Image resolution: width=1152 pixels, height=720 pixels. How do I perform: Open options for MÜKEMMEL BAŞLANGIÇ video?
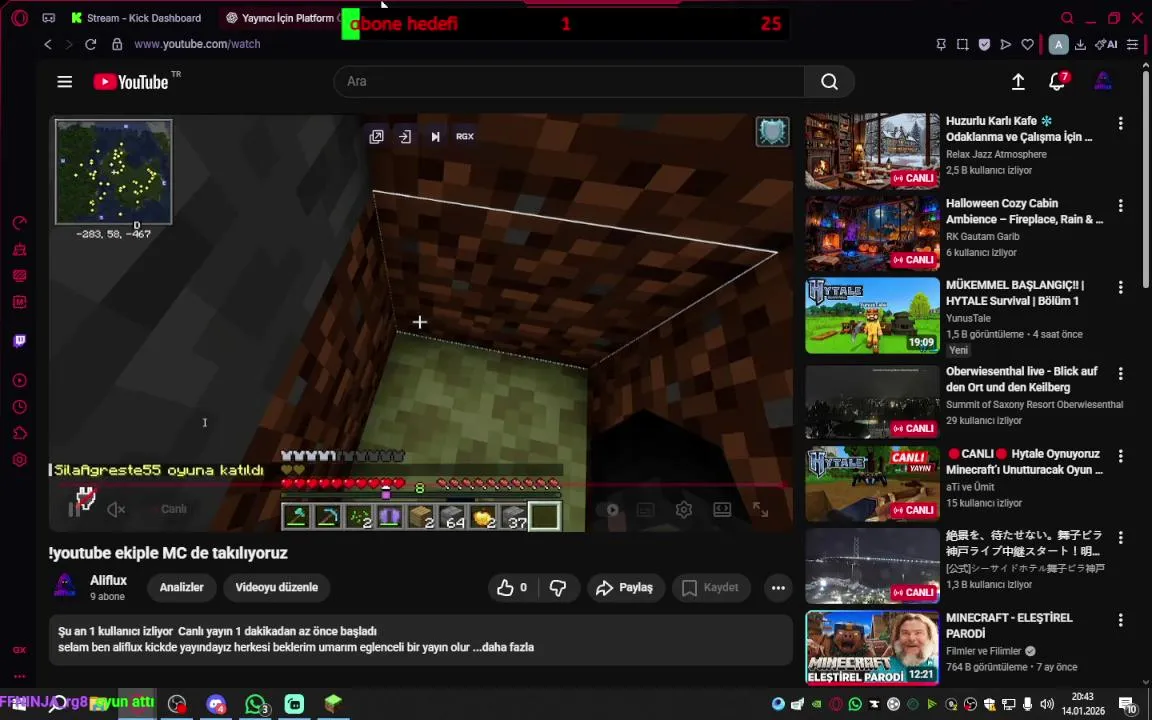1120,287
